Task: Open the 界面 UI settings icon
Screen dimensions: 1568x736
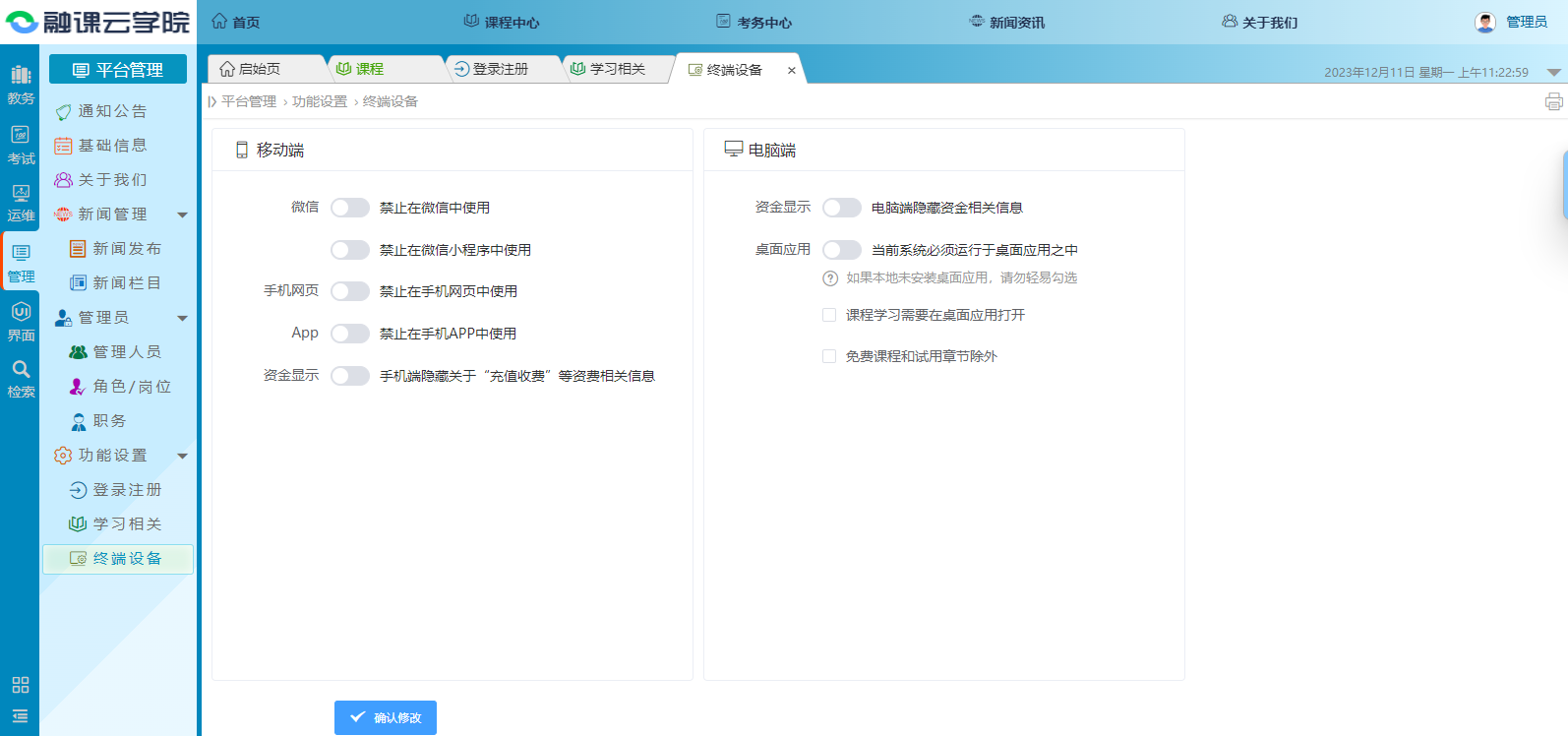Action: (x=21, y=321)
